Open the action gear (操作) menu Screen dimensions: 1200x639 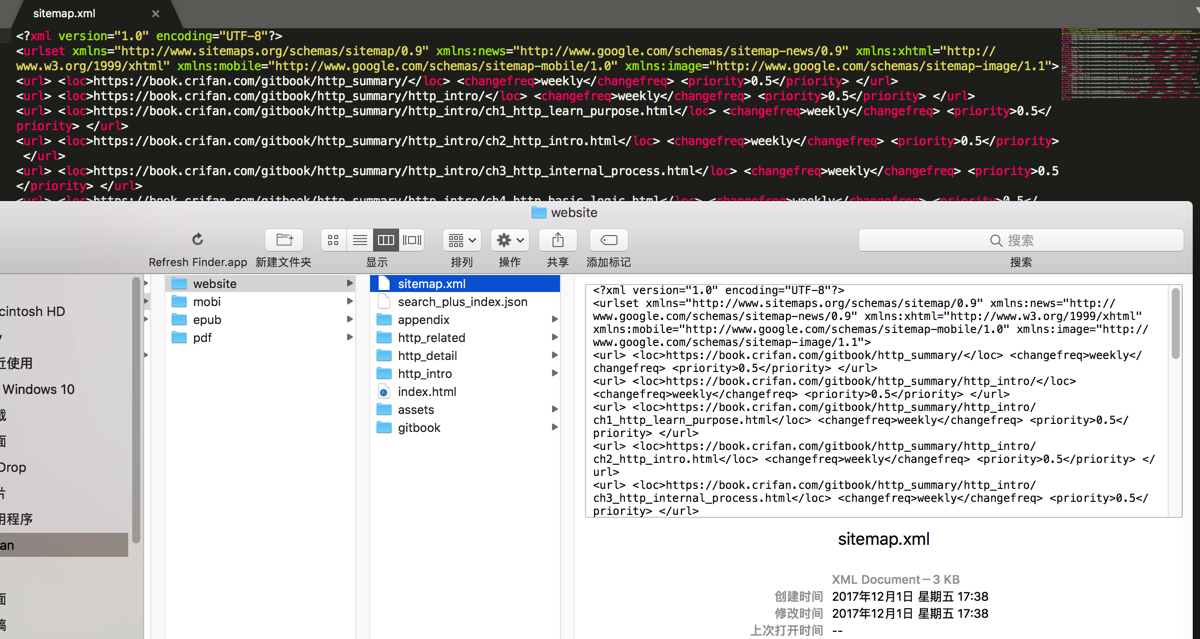tap(510, 240)
